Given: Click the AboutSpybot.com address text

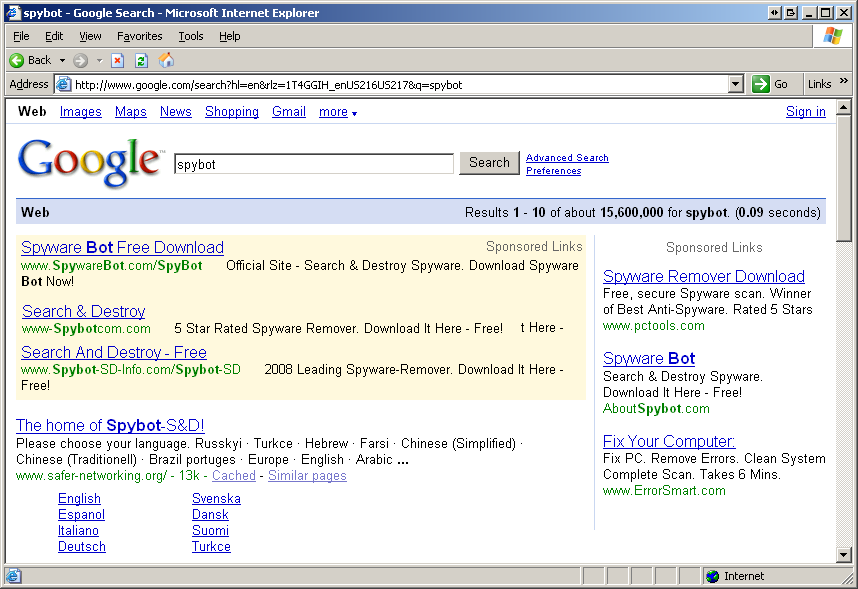Looking at the screenshot, I should 656,408.
